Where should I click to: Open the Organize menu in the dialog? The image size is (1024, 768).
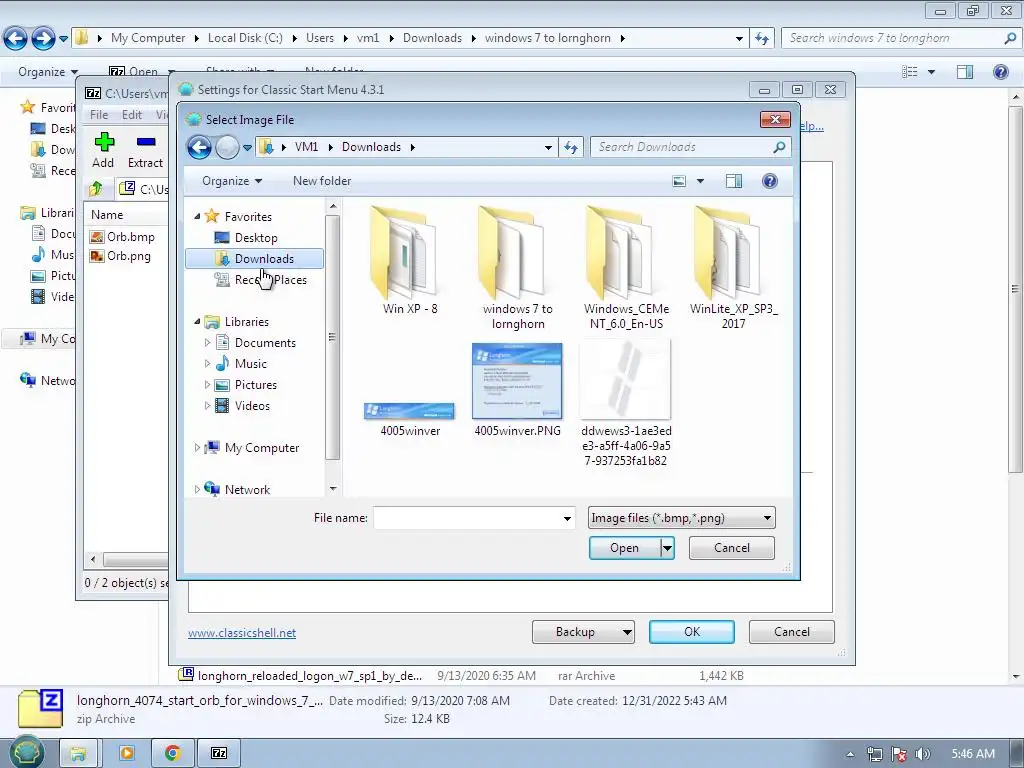tap(232, 181)
